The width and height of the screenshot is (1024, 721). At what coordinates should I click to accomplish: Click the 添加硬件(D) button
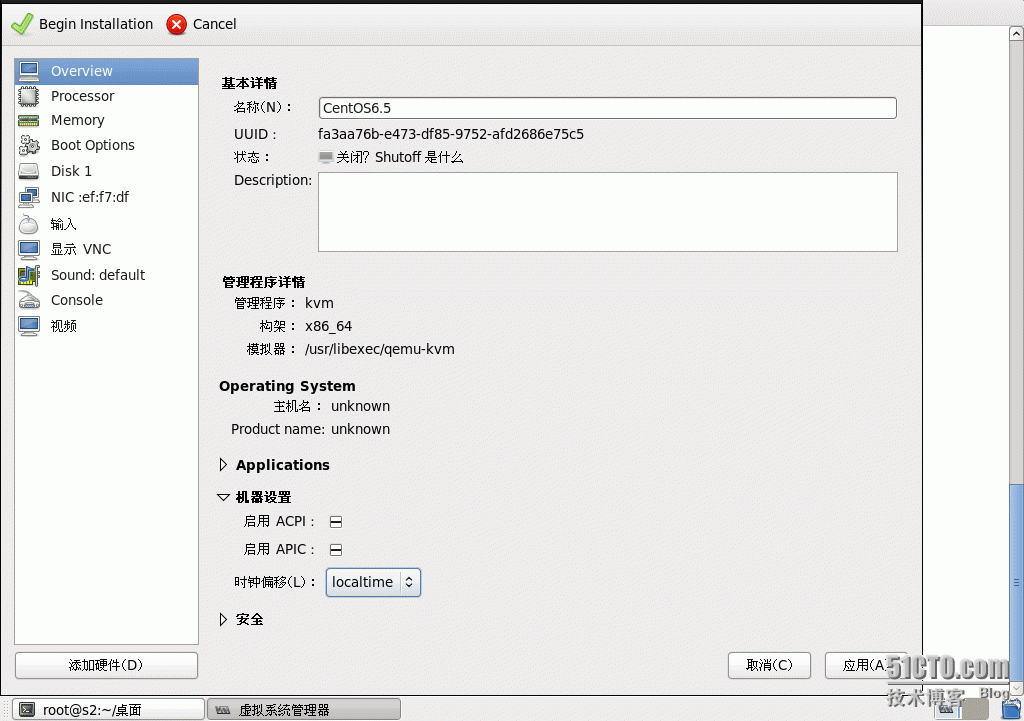point(106,665)
